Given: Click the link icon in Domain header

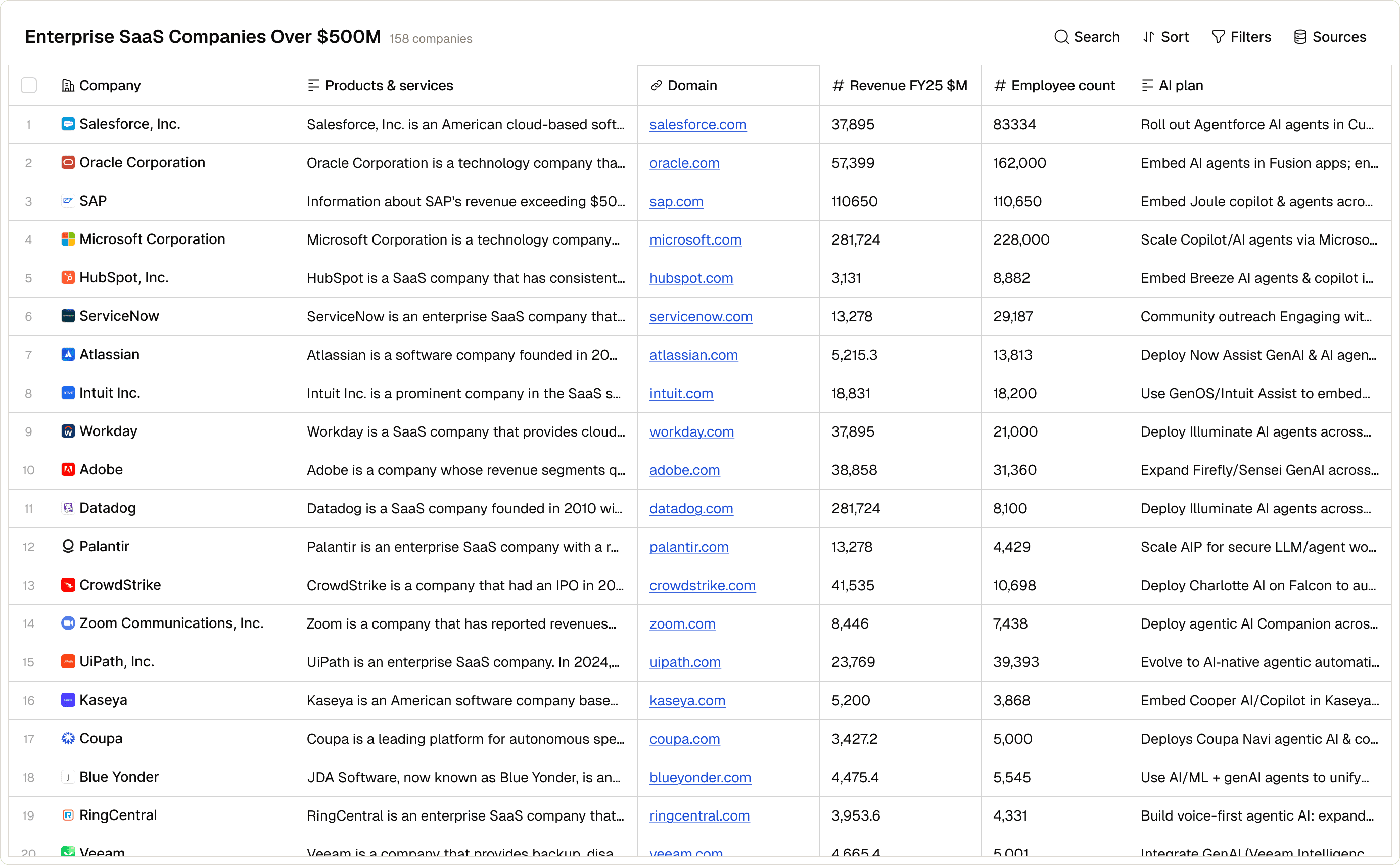Looking at the screenshot, I should (656, 85).
